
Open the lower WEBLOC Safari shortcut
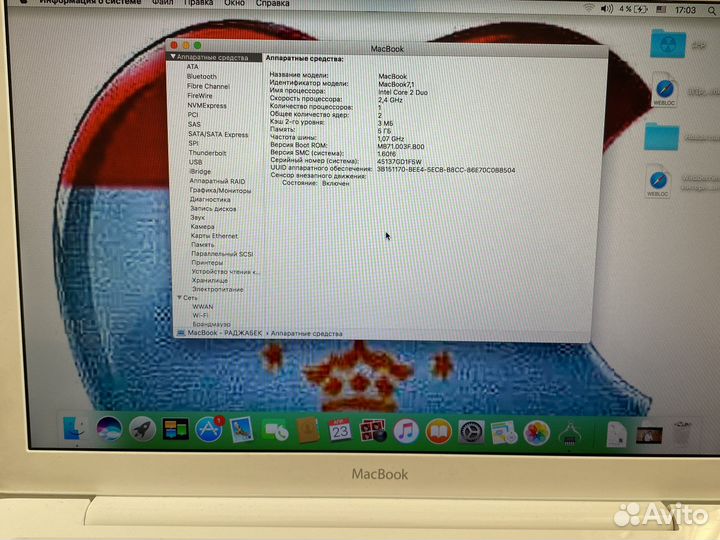[x=658, y=182]
